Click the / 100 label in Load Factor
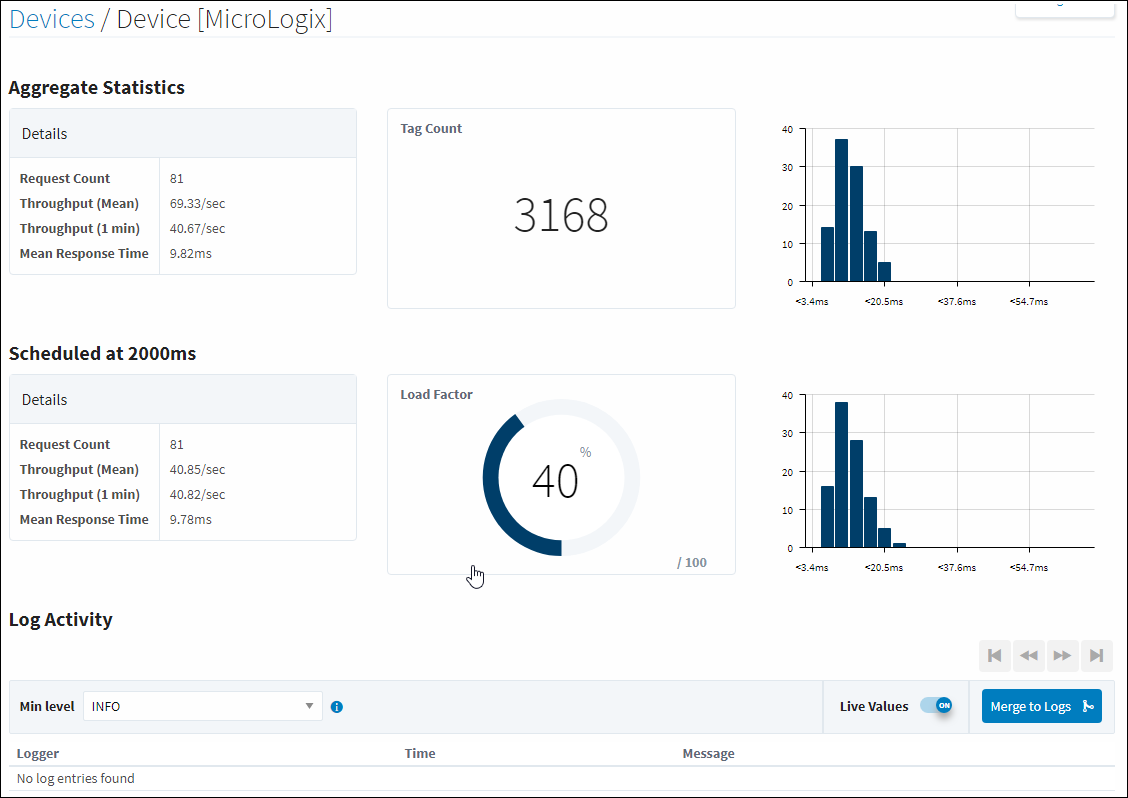Screen dimensions: 1128x798 tap(692, 563)
